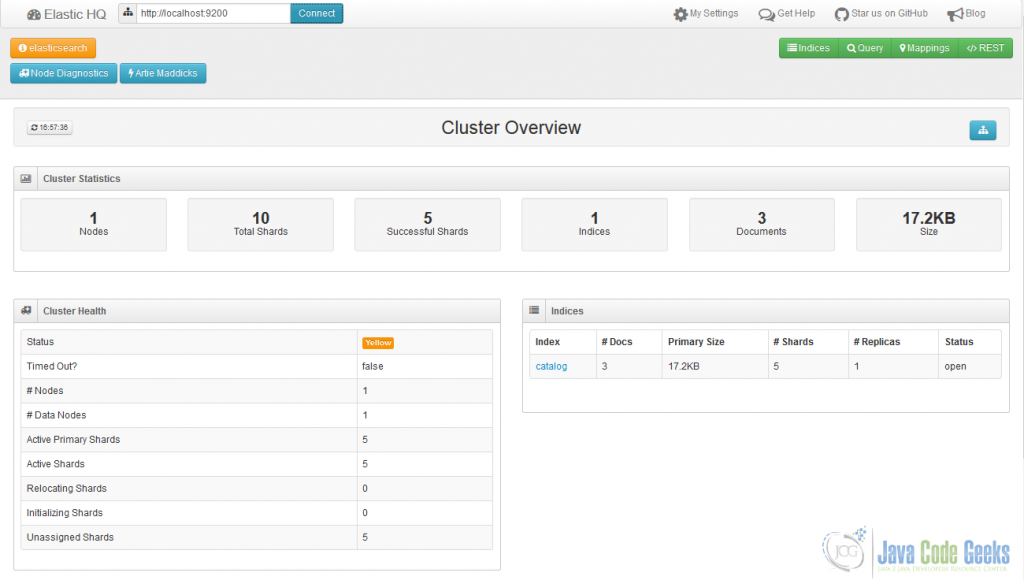Open the Indices menu button
This screenshot has width=1024, height=580.
808,48
